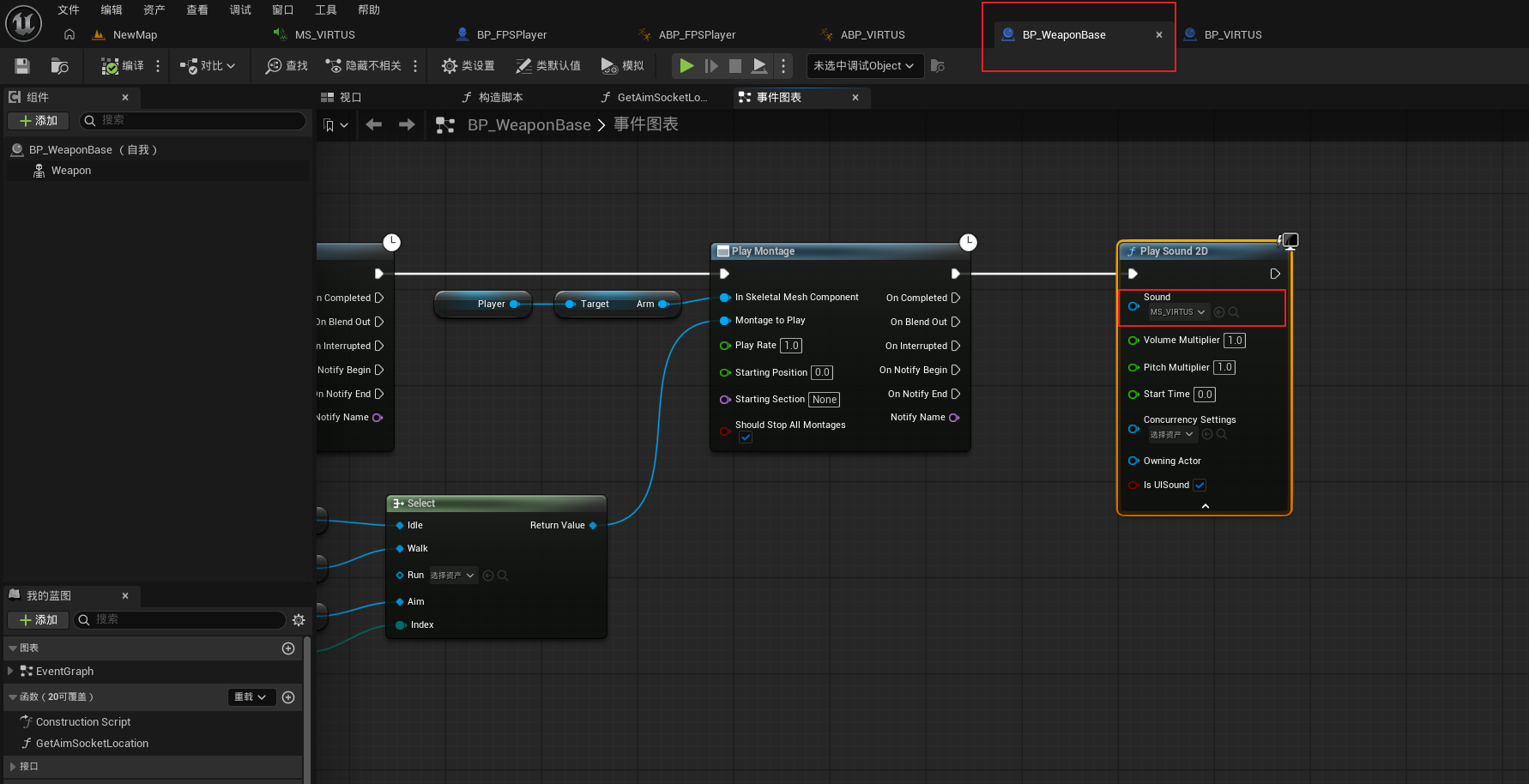
Task: Open the Diff (对比) dropdown
Action: (207, 66)
